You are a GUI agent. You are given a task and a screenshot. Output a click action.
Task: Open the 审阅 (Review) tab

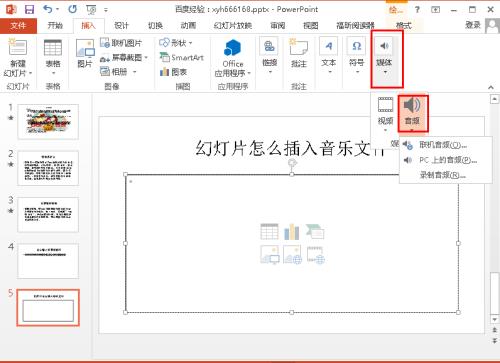tap(277, 26)
